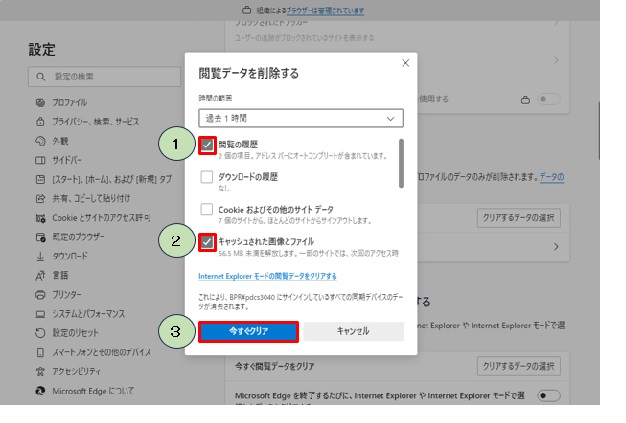Open システムとパフォーマンス settings page
This screenshot has height=423, width=626.
click(x=89, y=314)
